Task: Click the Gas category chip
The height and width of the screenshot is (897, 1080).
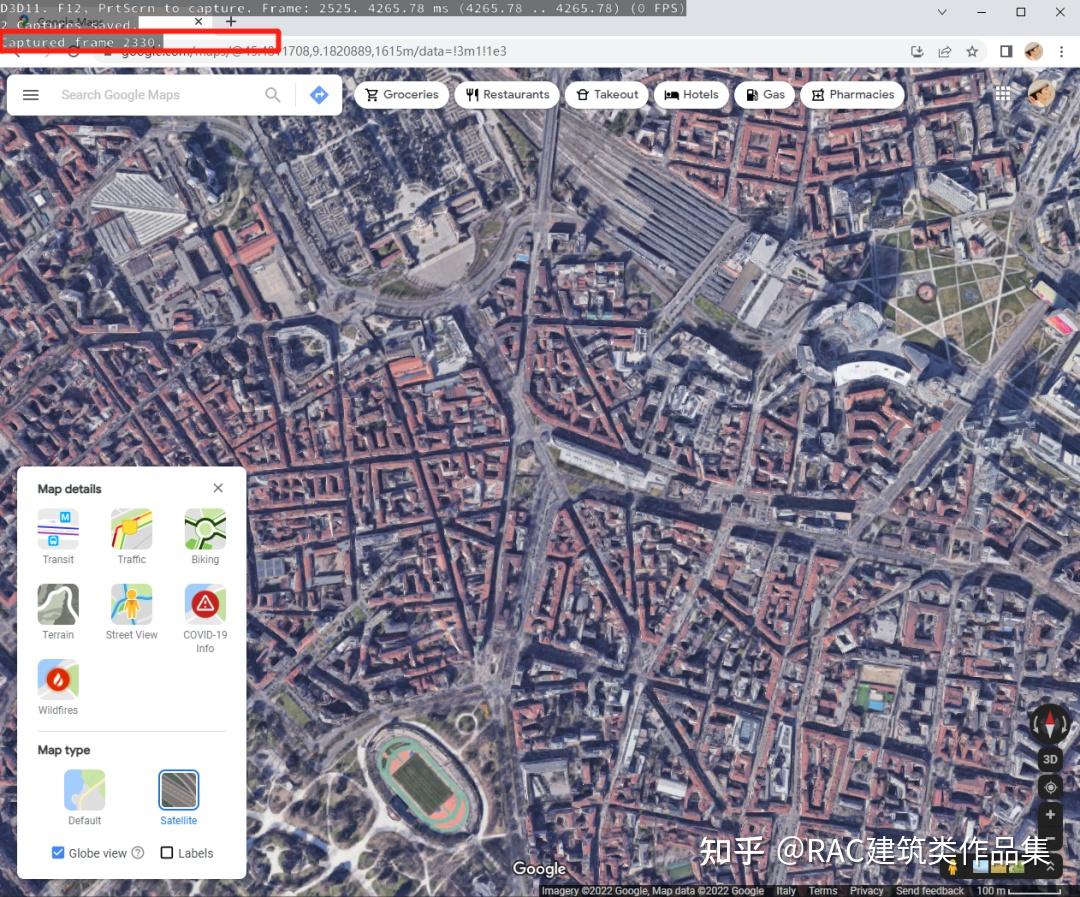Action: pyautogui.click(x=765, y=94)
